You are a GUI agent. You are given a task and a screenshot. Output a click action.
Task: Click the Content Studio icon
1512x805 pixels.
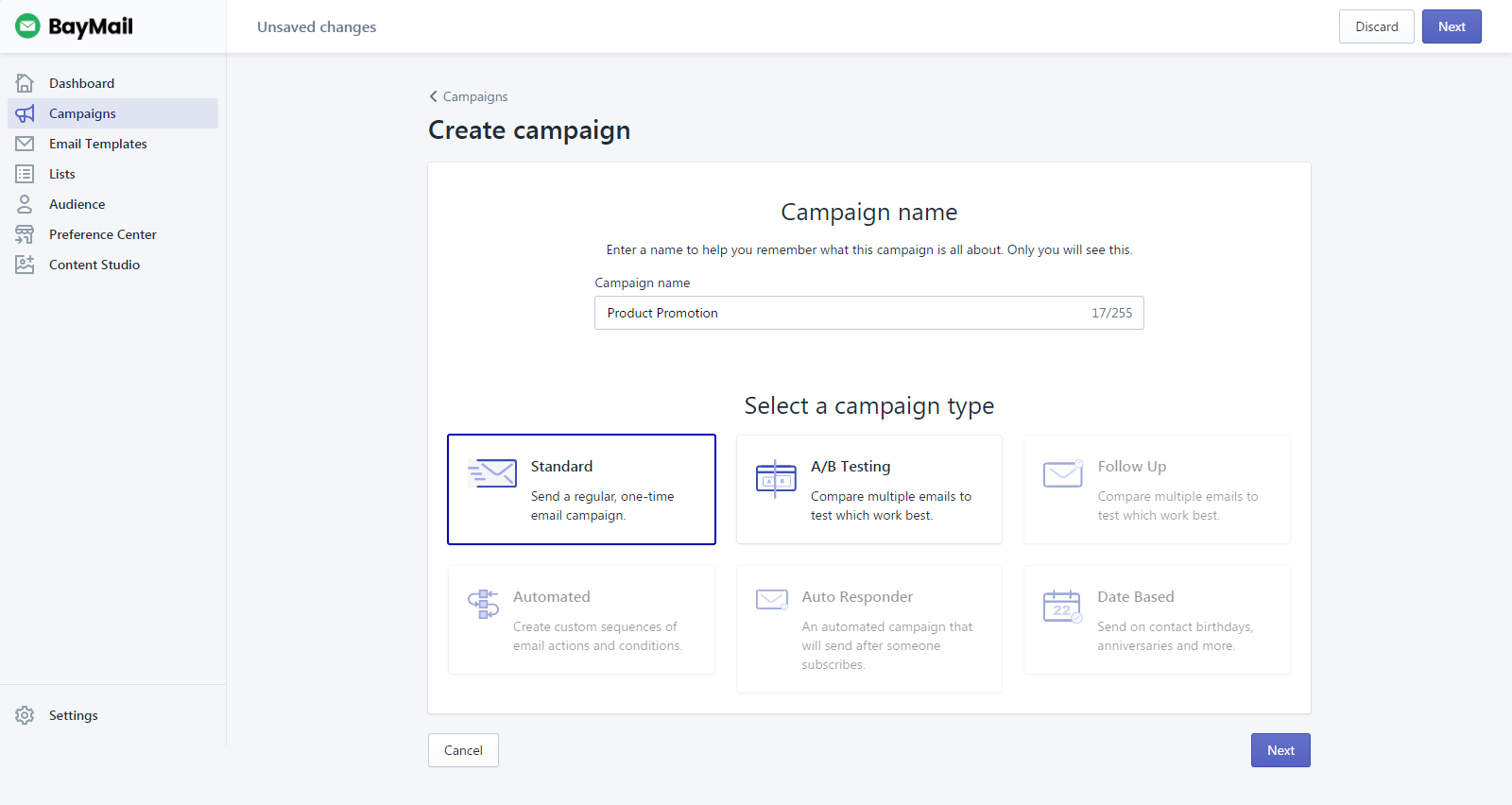(x=25, y=265)
